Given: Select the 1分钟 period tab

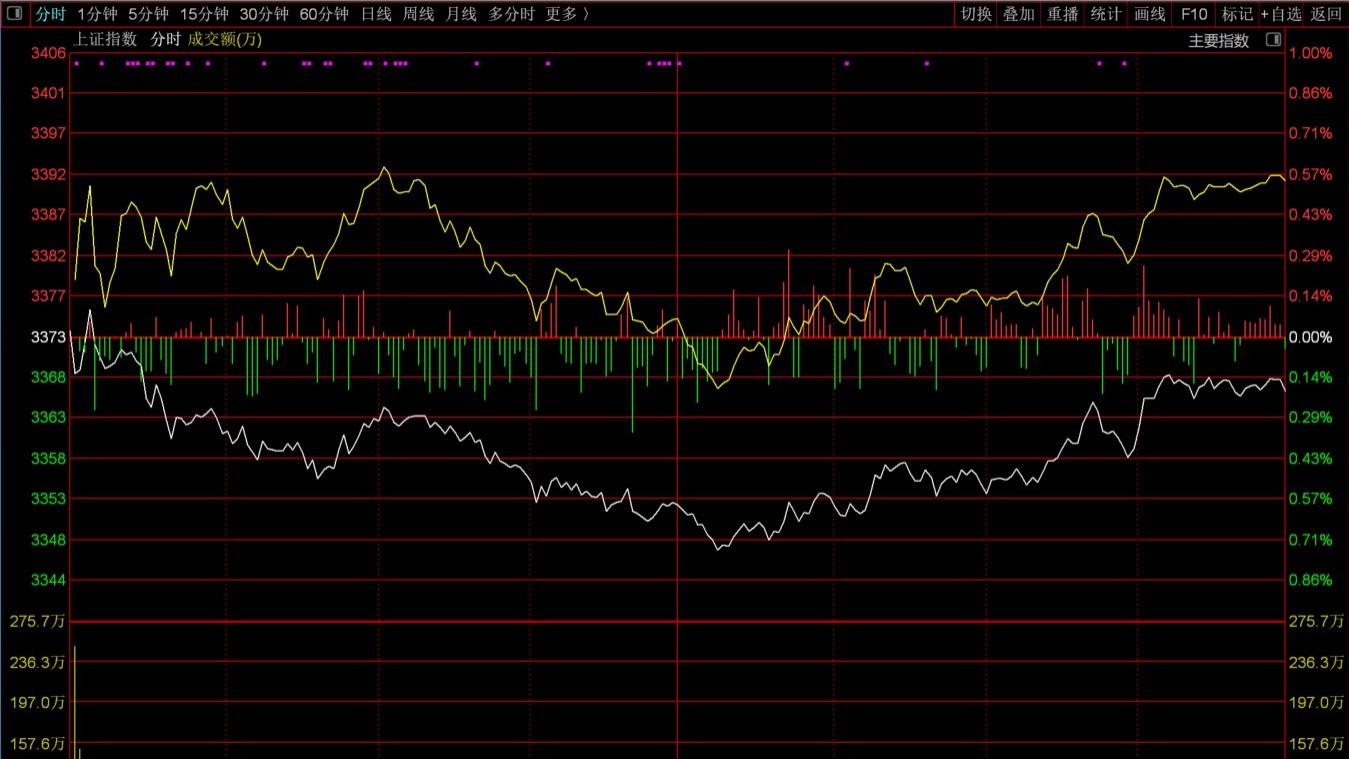Looking at the screenshot, I should point(97,14).
